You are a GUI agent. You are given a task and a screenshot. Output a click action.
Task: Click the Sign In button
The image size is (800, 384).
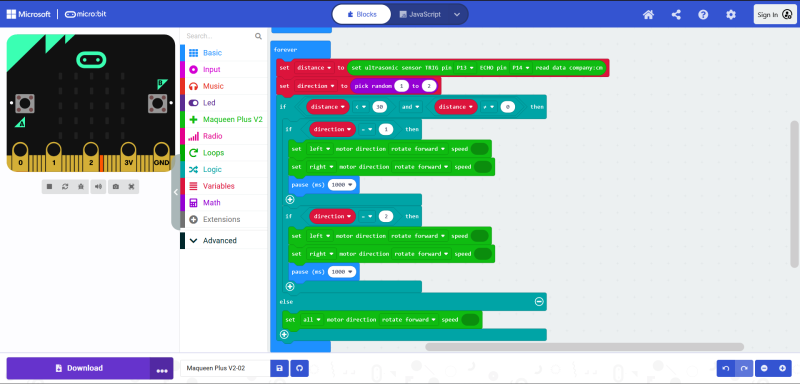tap(774, 15)
